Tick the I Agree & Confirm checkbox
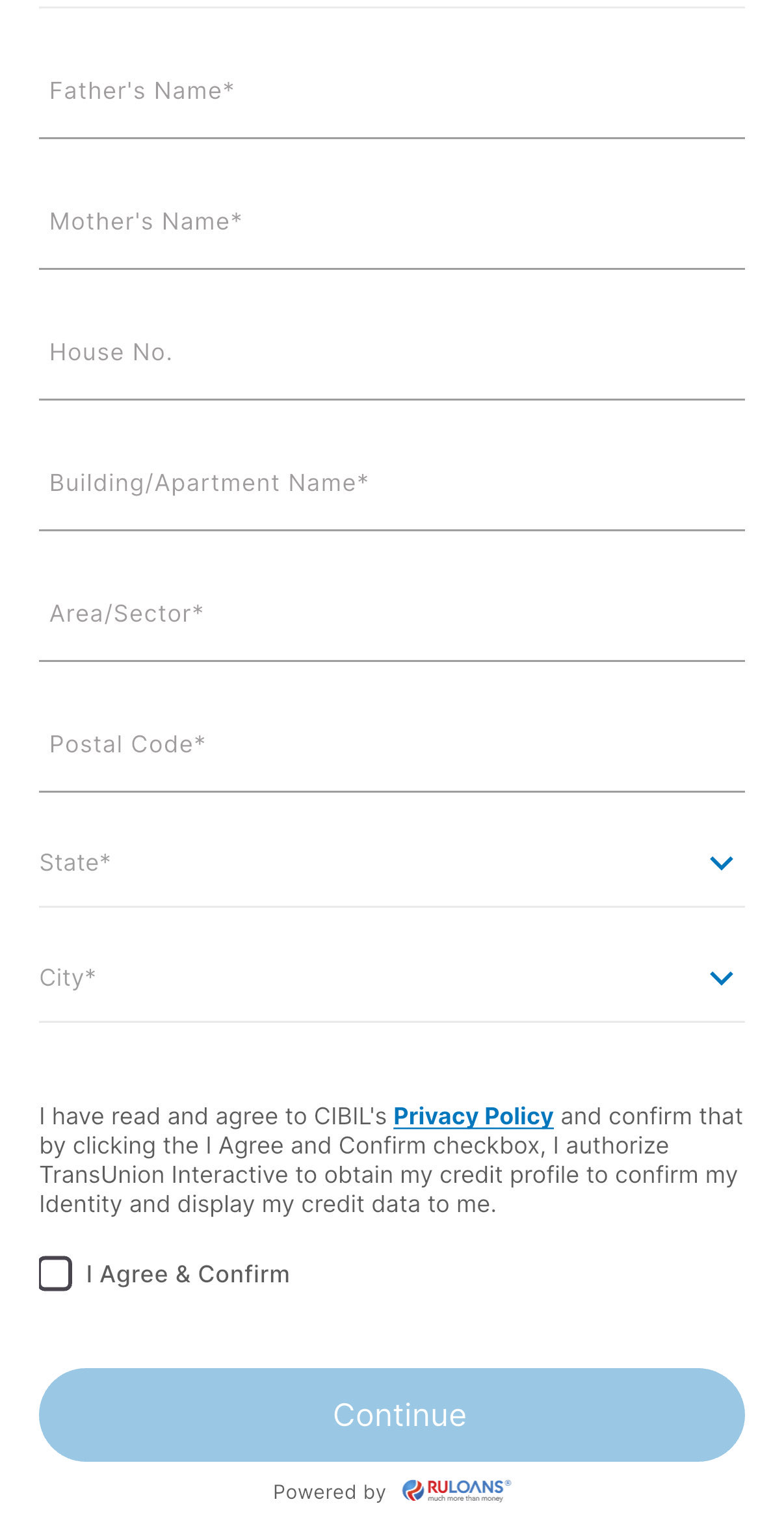 (x=56, y=1273)
